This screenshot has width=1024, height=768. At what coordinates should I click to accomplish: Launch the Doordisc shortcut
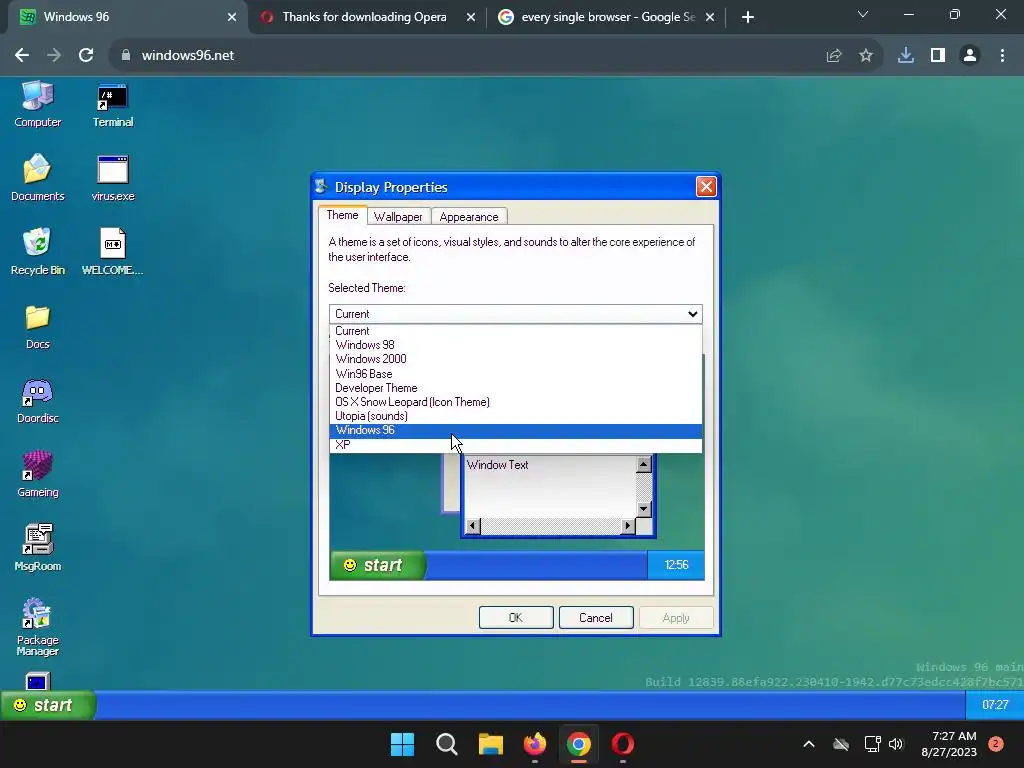(37, 400)
